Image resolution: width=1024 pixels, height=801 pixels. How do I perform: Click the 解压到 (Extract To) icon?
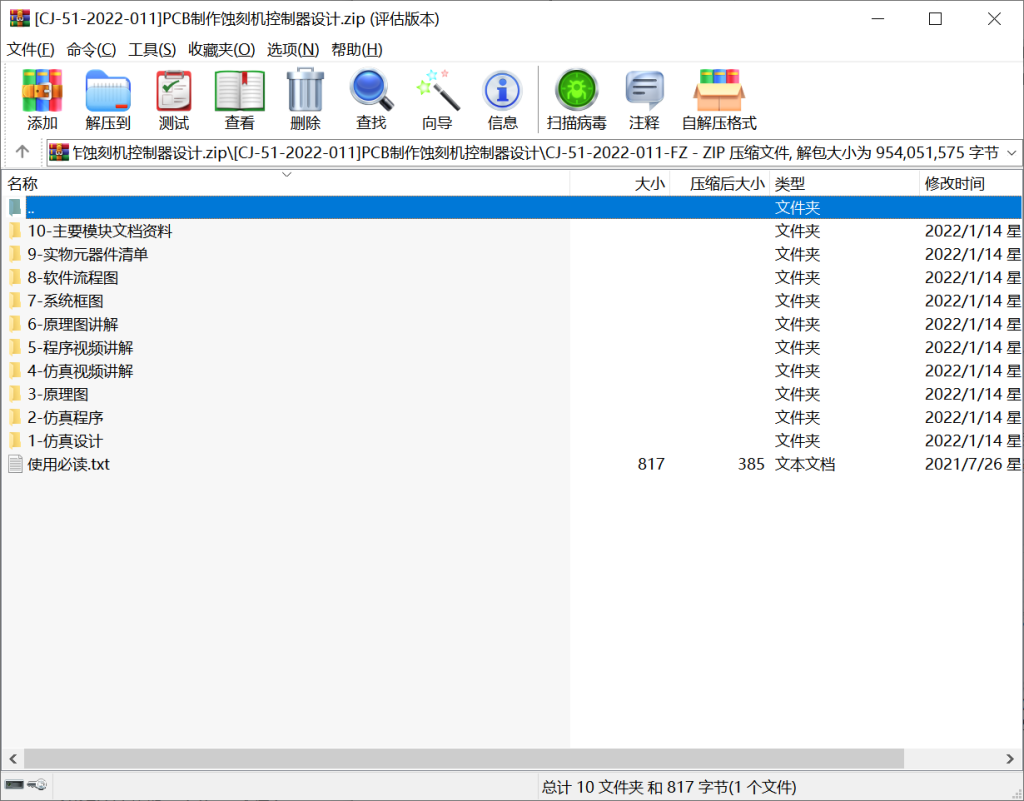(108, 99)
